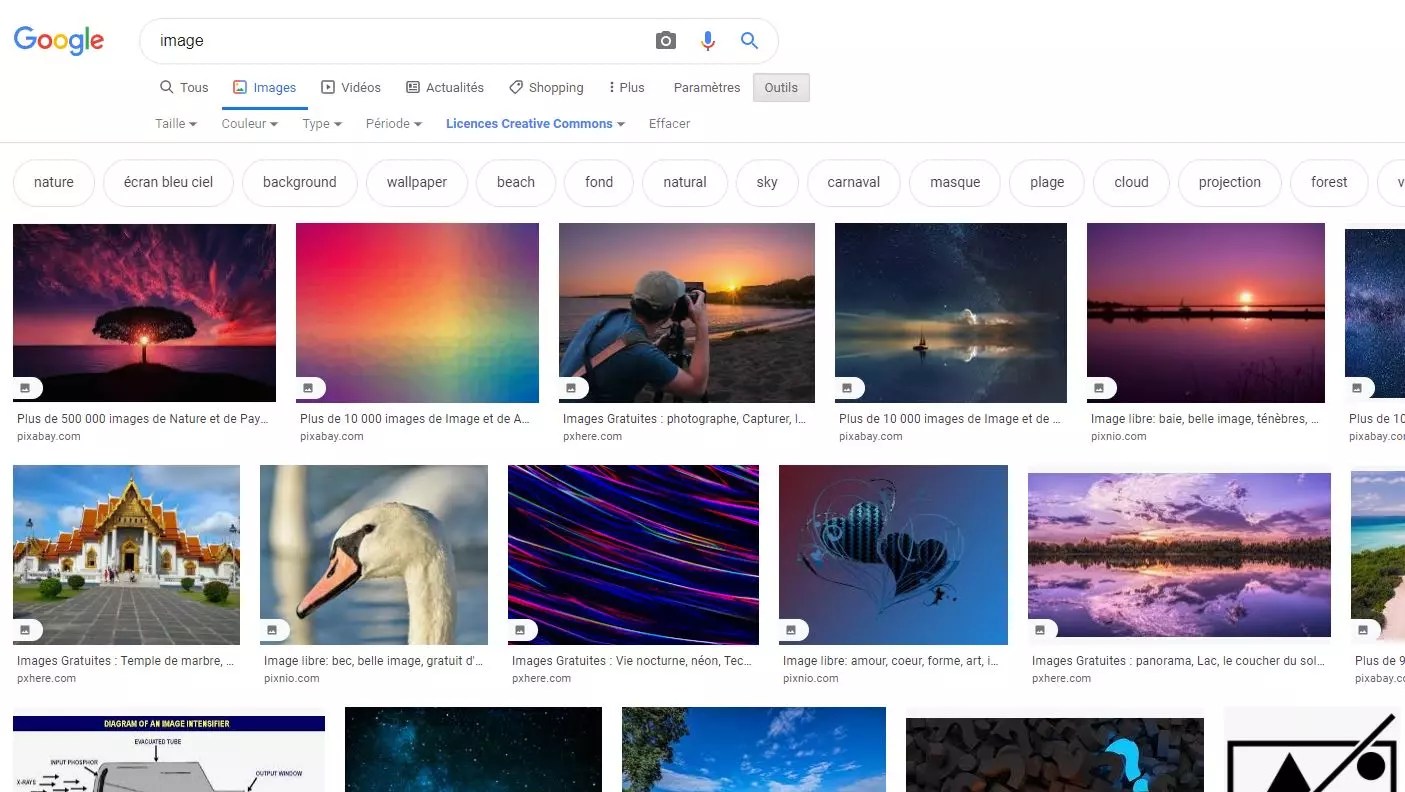1405x792 pixels.
Task: Switch to the Vidéos tab
Action: click(x=351, y=87)
